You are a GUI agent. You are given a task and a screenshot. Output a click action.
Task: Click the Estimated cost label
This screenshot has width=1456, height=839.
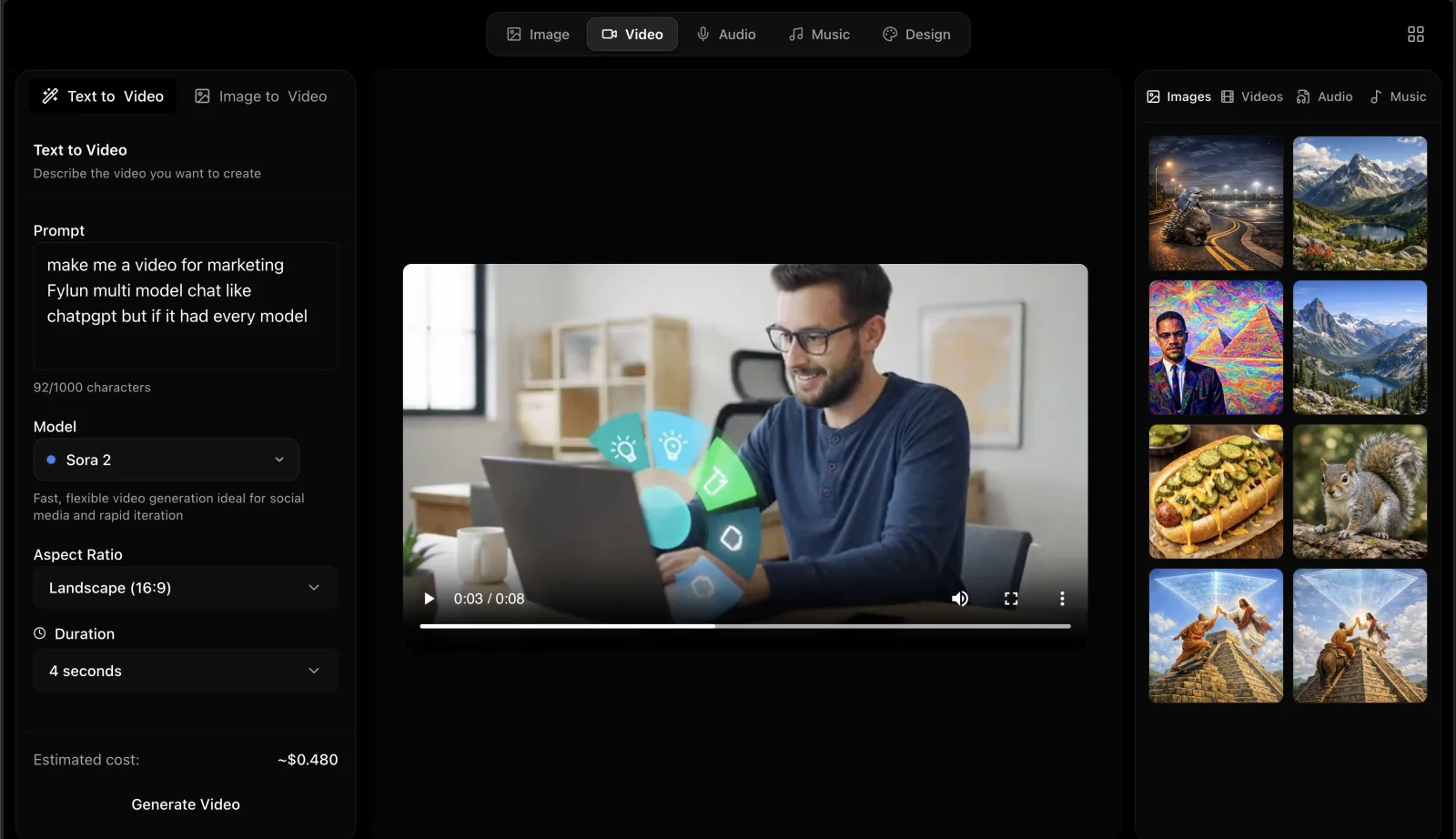tap(86, 760)
